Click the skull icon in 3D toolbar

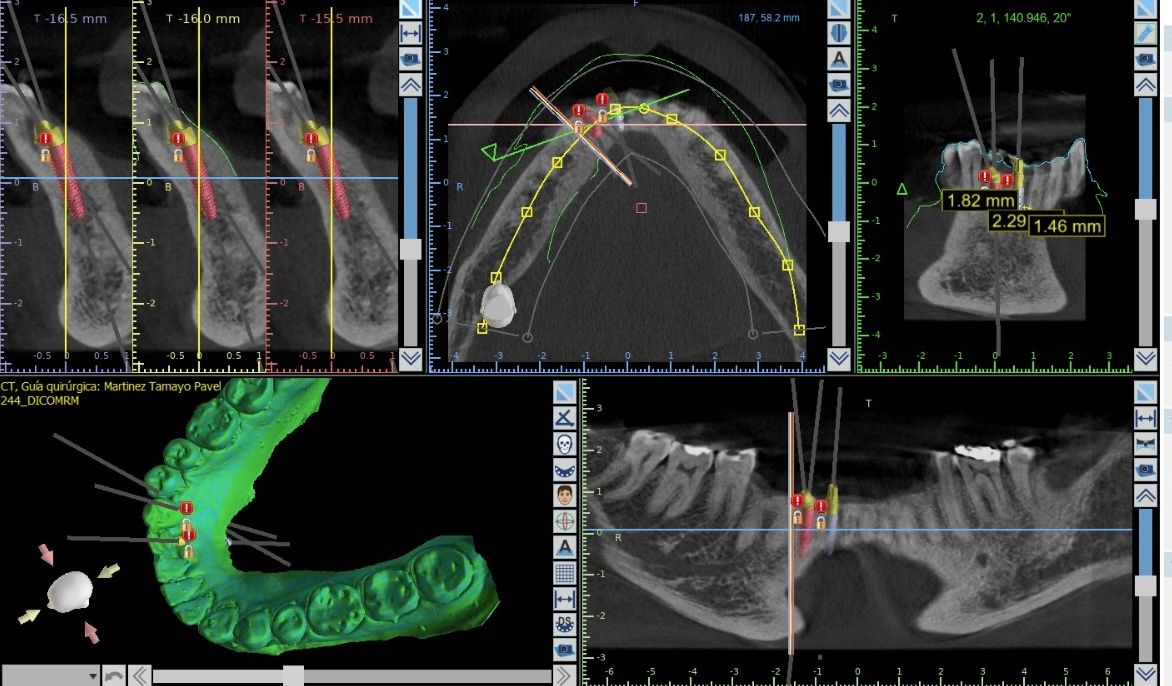[564, 443]
